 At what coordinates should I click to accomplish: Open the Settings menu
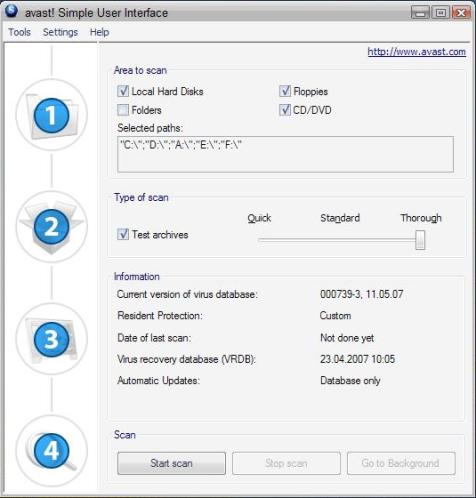[60, 32]
